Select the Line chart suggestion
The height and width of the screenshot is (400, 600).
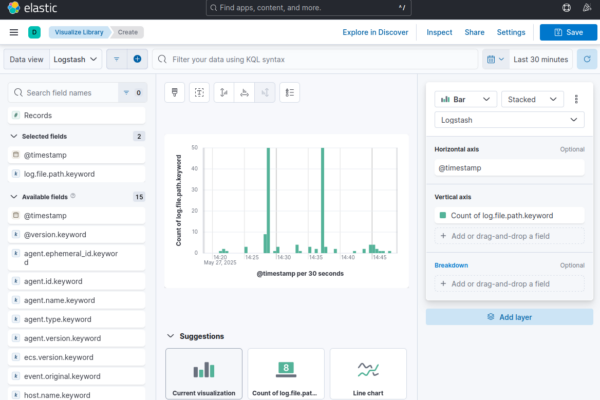click(368, 374)
